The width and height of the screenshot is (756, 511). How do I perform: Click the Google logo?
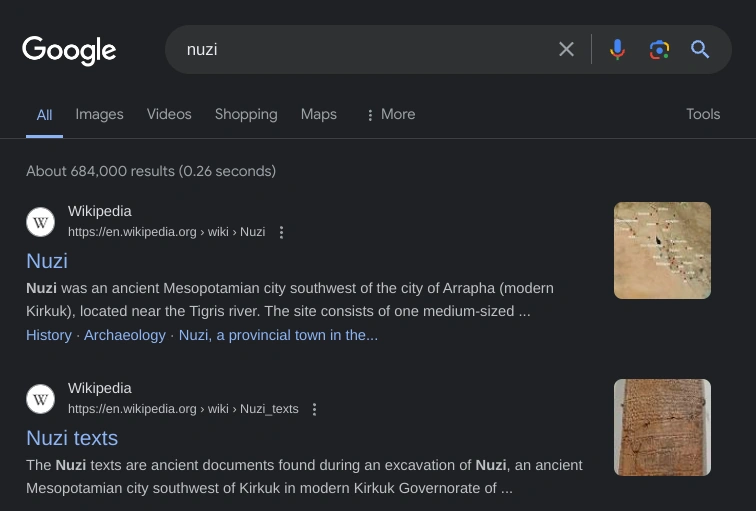pos(69,50)
